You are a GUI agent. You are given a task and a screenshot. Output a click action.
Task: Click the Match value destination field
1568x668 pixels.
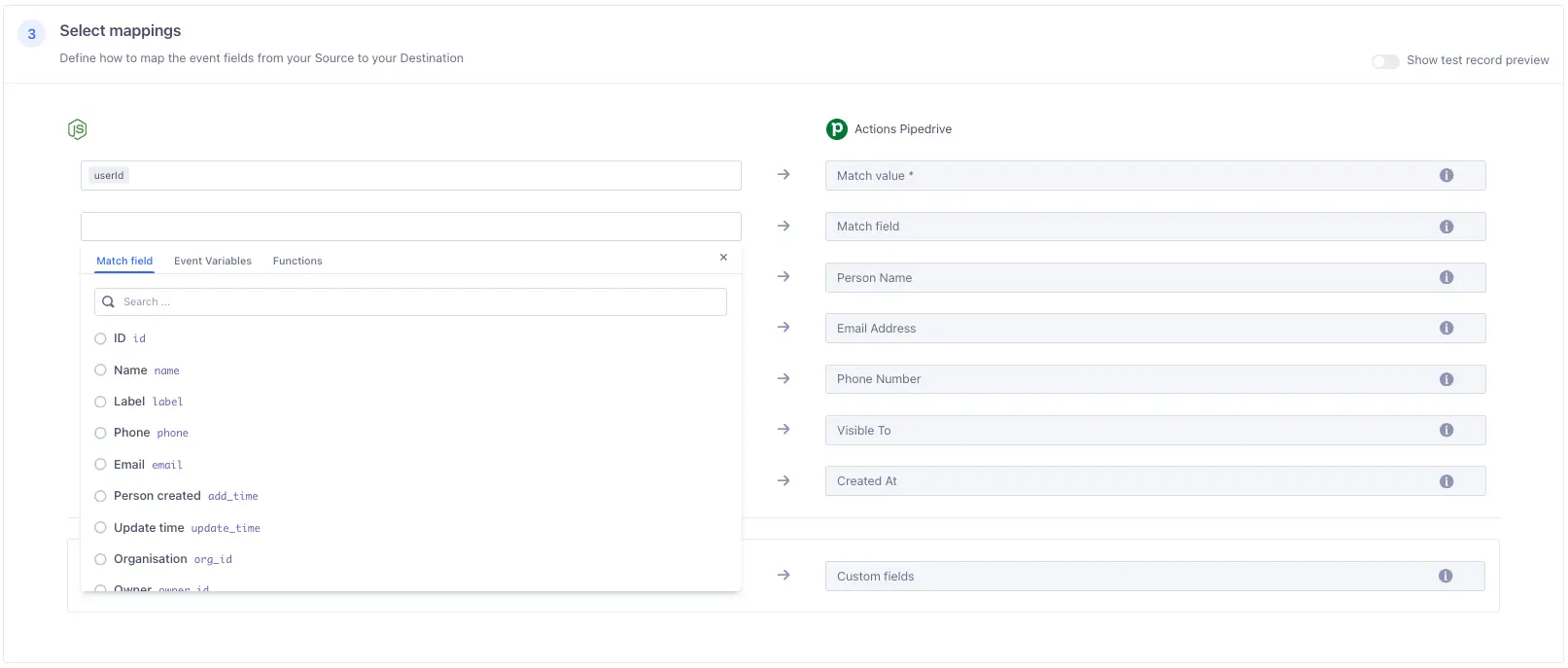coord(1156,176)
